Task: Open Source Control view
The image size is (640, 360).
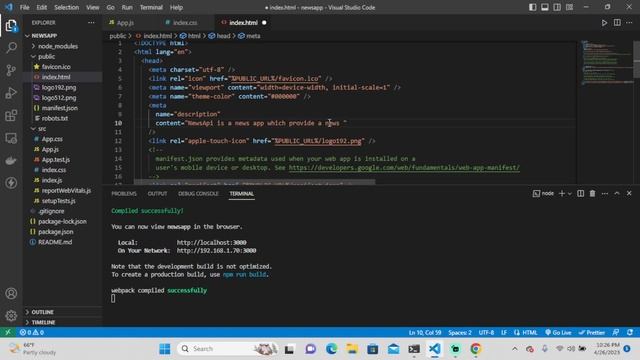Action: pos(11,70)
